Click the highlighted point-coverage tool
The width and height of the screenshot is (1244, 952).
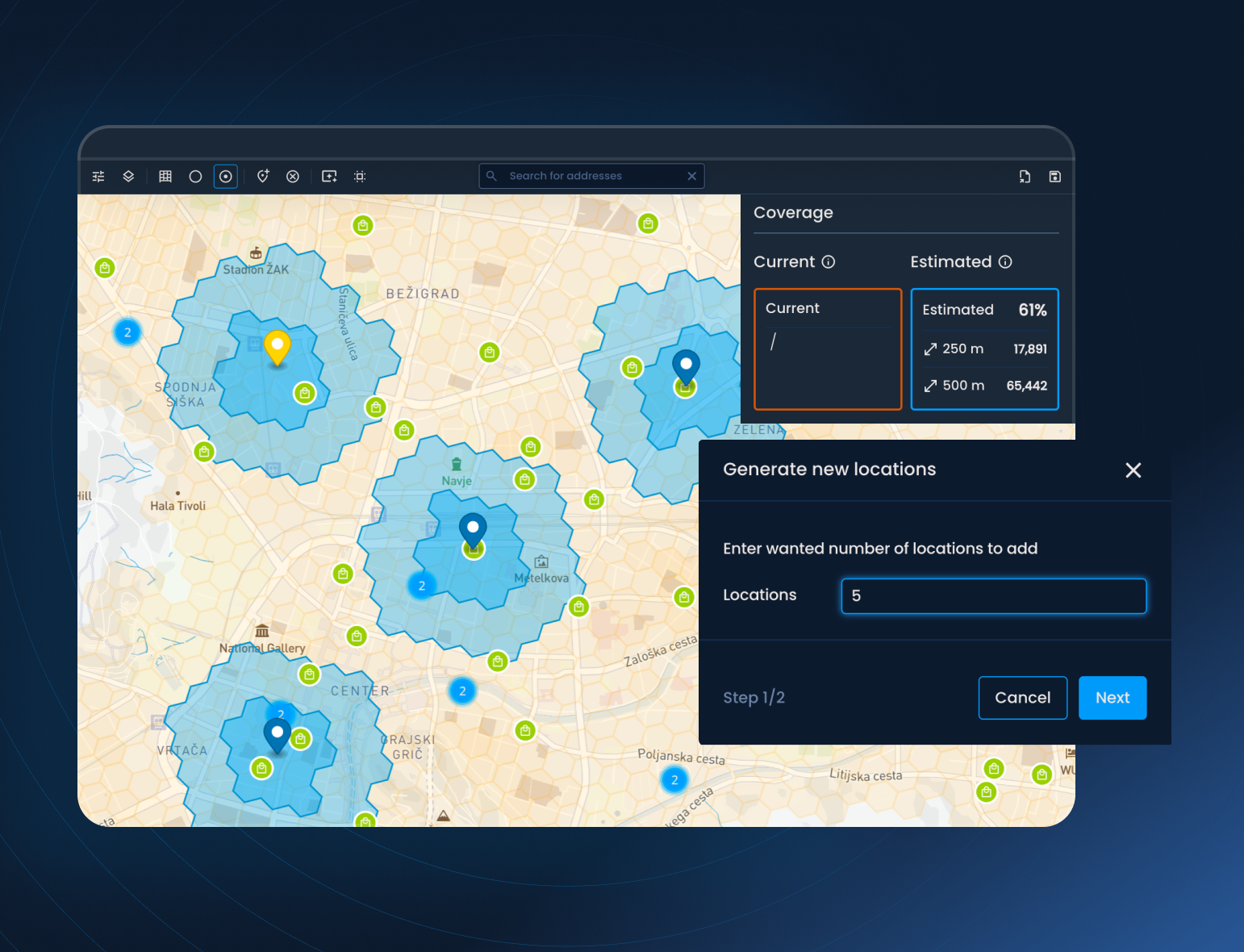pyautogui.click(x=225, y=176)
